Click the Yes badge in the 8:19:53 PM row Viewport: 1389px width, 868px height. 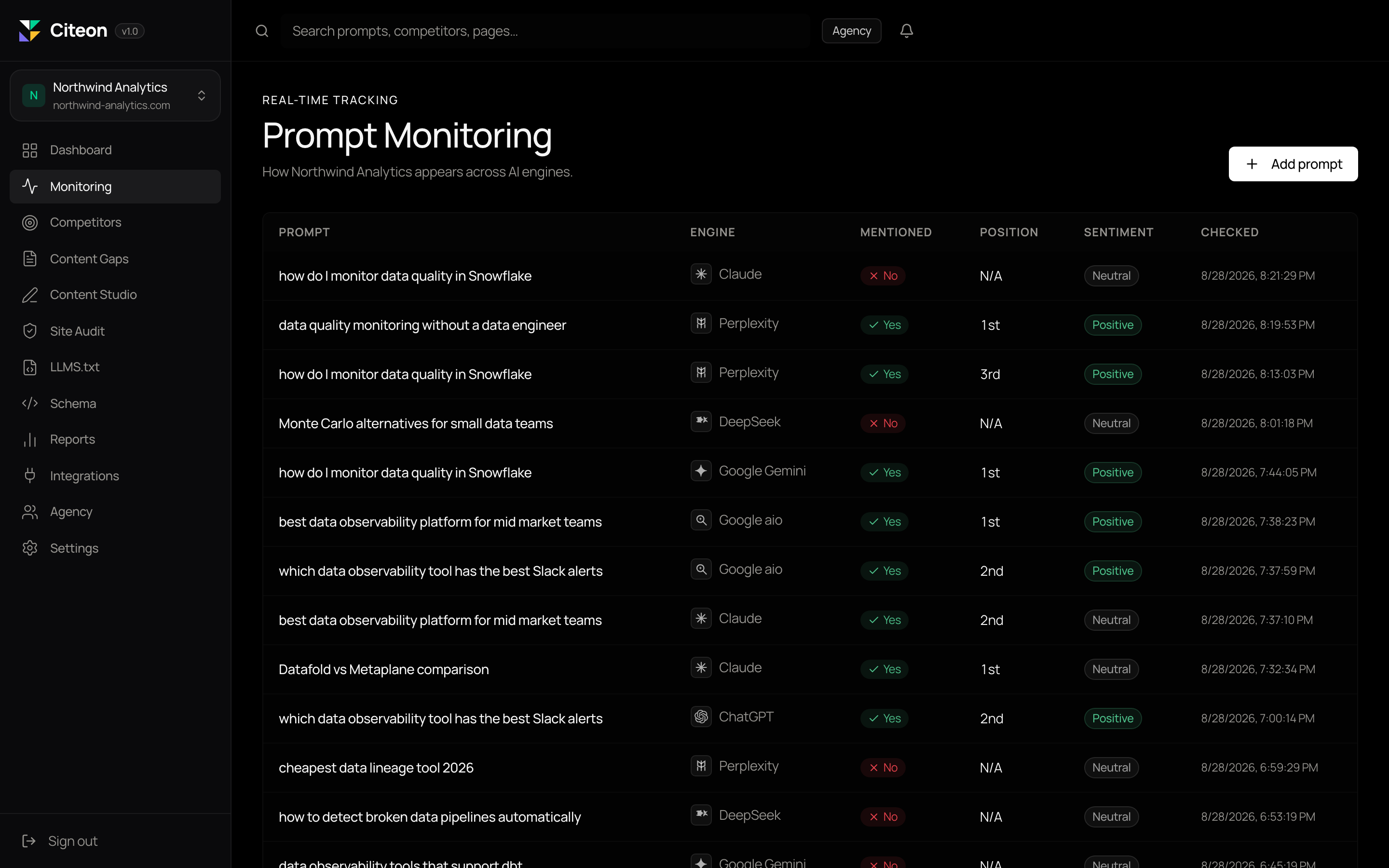(x=884, y=325)
